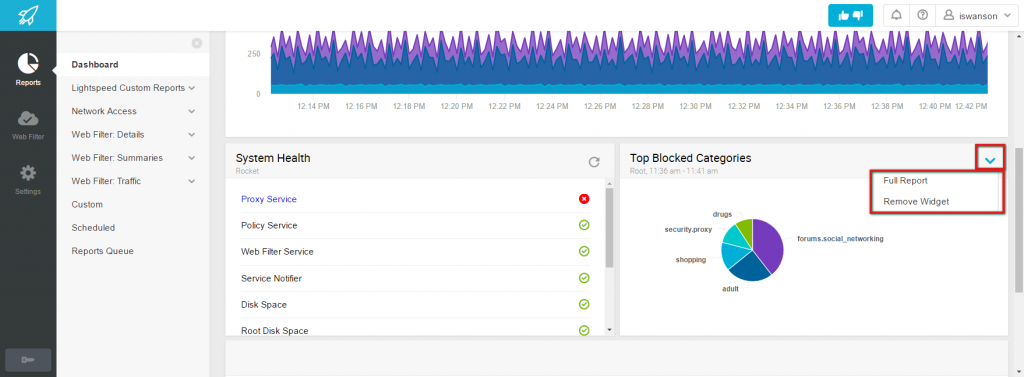
Task: Open the notifications bell icon
Action: [896, 16]
